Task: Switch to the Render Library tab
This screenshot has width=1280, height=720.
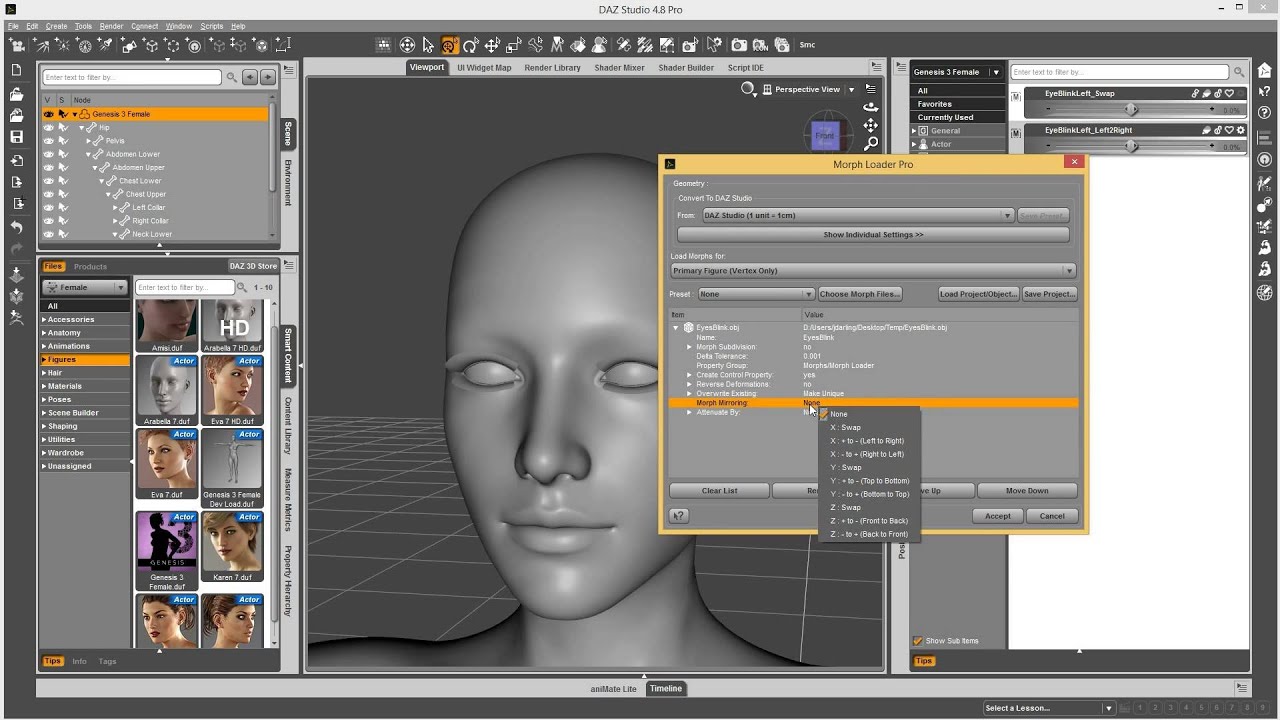Action: (552, 68)
